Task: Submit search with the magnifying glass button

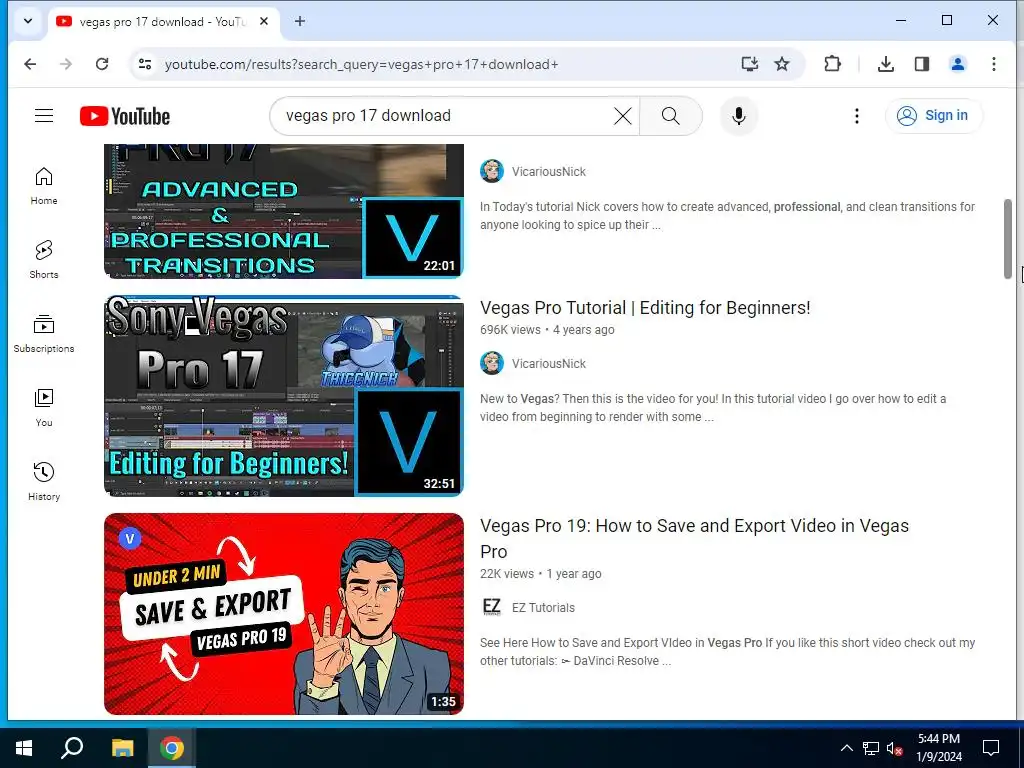Action: click(671, 116)
